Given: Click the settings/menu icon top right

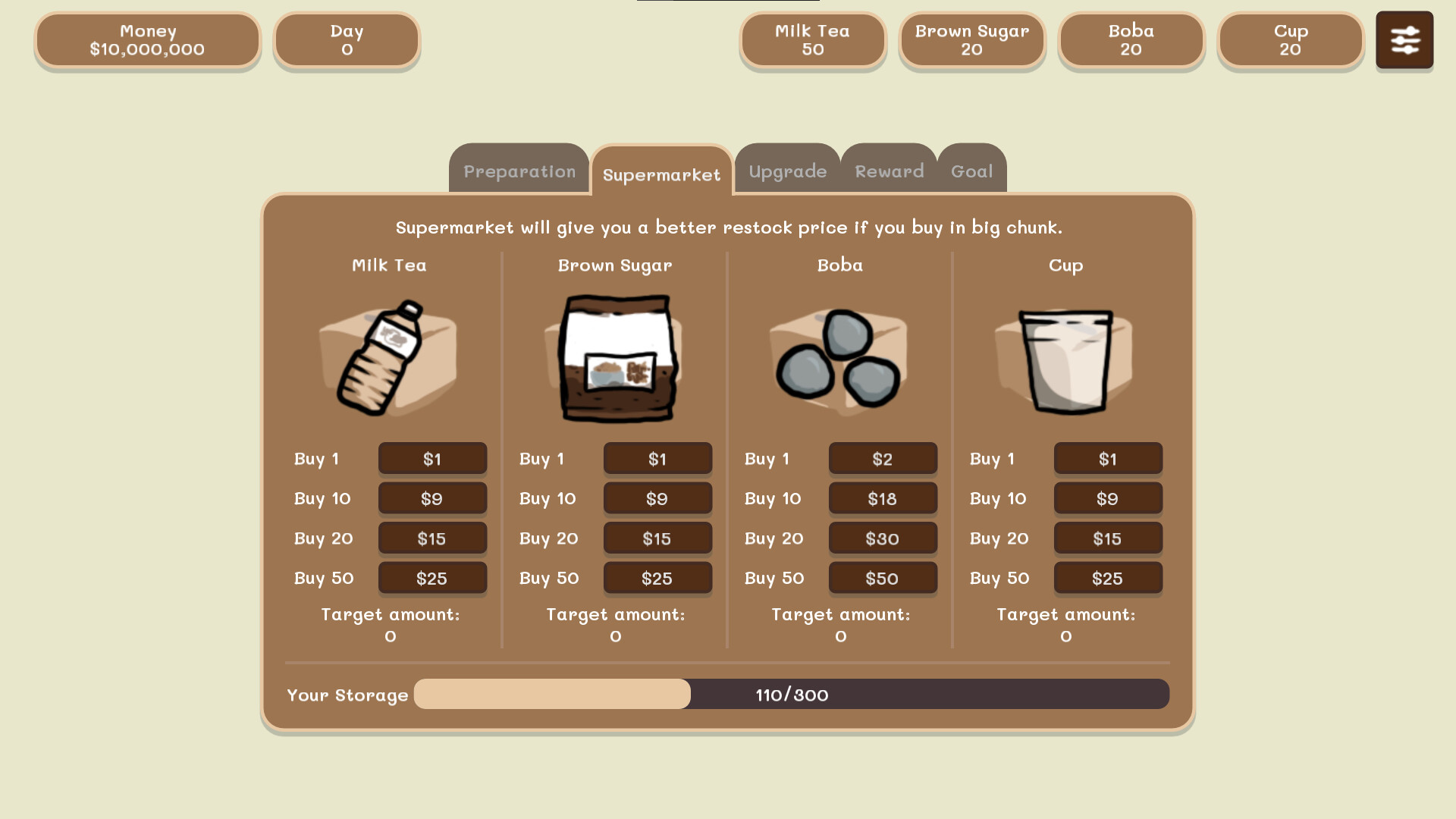Looking at the screenshot, I should (x=1405, y=39).
